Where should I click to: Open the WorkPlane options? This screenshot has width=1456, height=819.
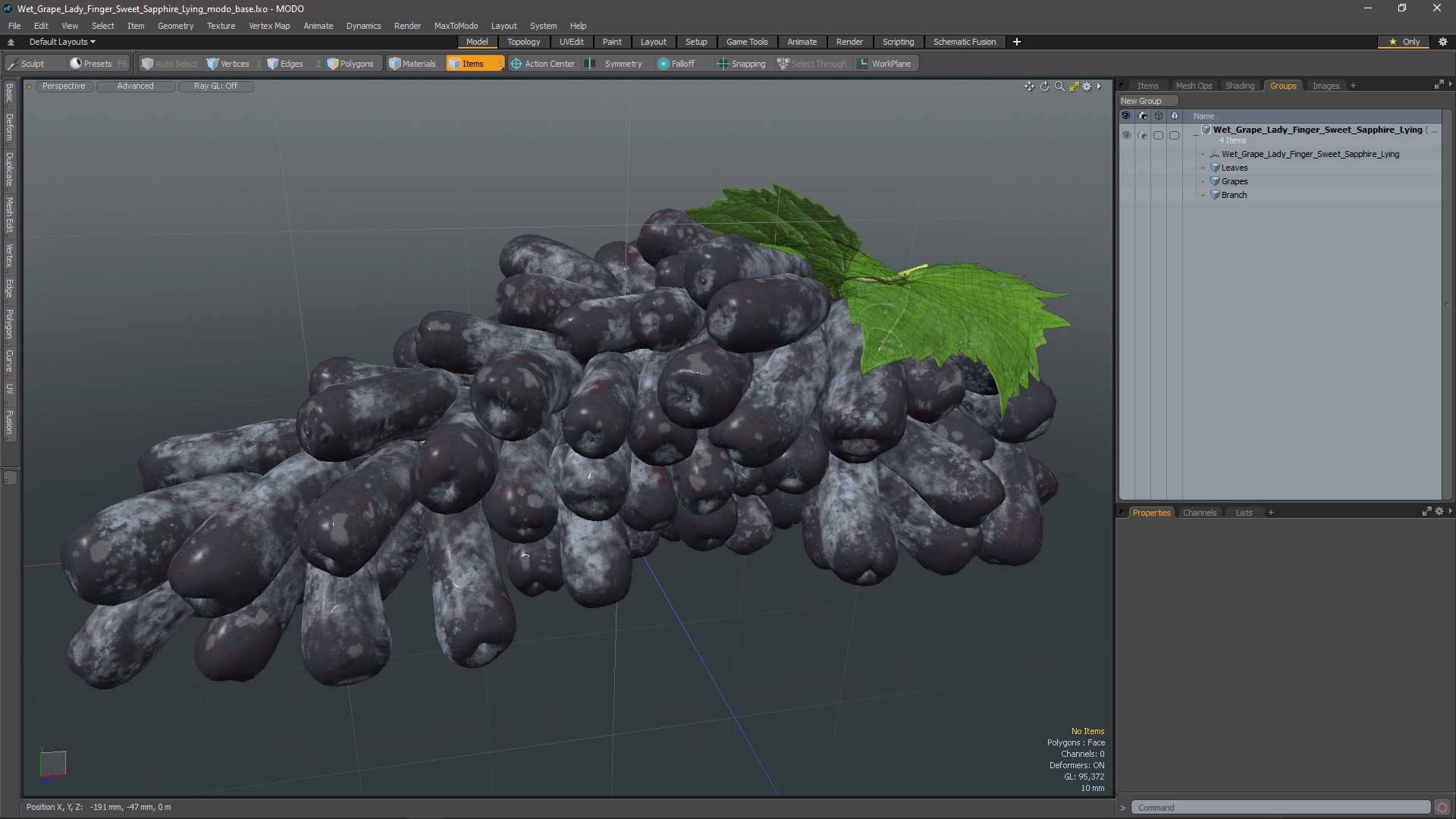click(x=884, y=64)
